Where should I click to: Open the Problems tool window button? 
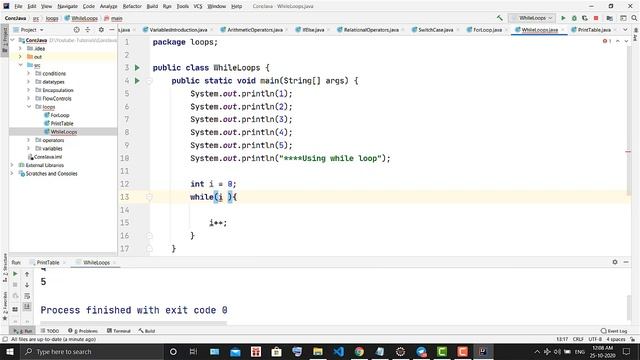coord(83,331)
